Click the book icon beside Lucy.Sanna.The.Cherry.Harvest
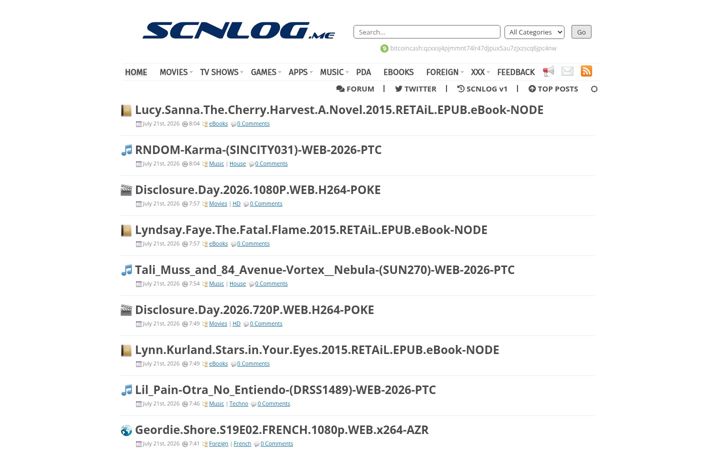 (126, 110)
